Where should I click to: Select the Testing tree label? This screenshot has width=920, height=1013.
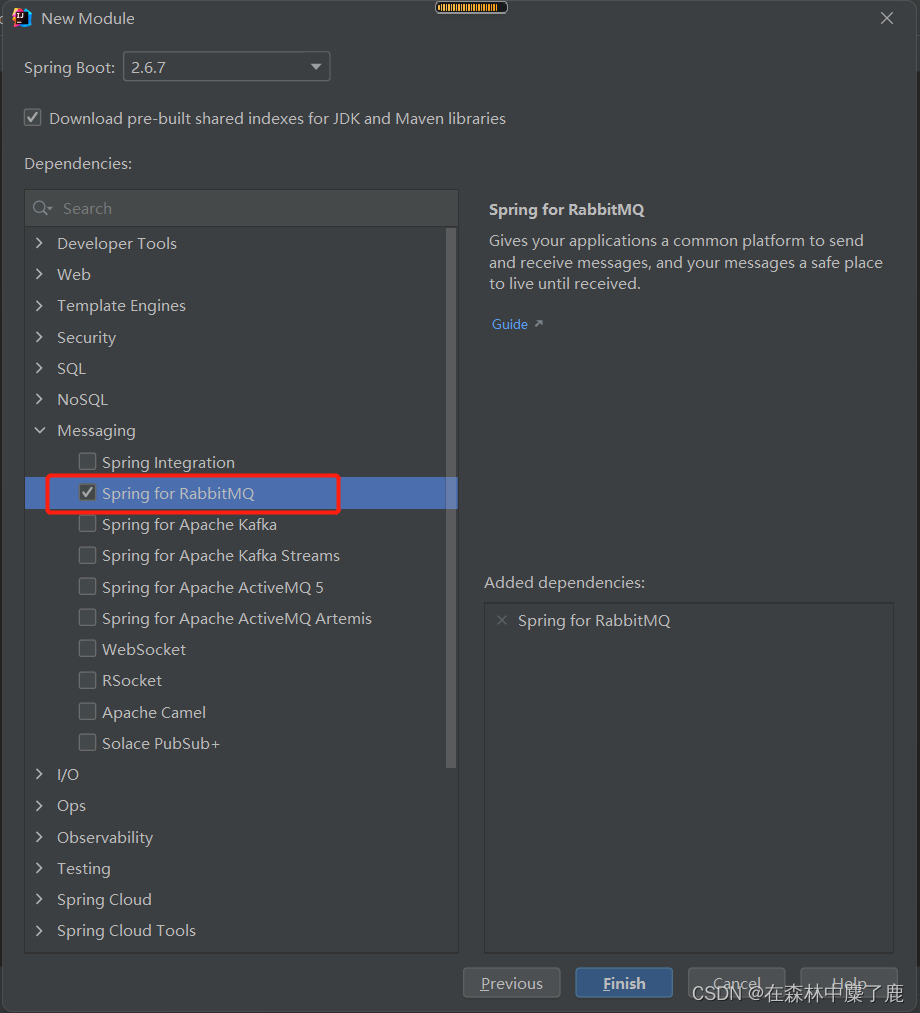(84, 868)
